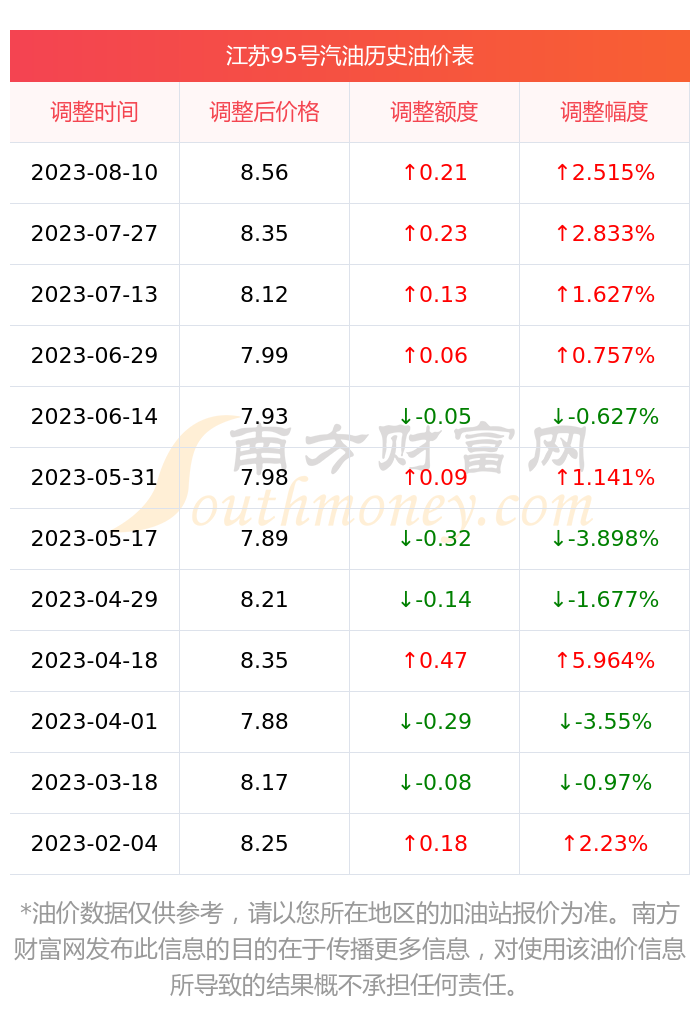Click the ↓-3.898% percentage cell
700x1013 pixels.
click(x=605, y=538)
